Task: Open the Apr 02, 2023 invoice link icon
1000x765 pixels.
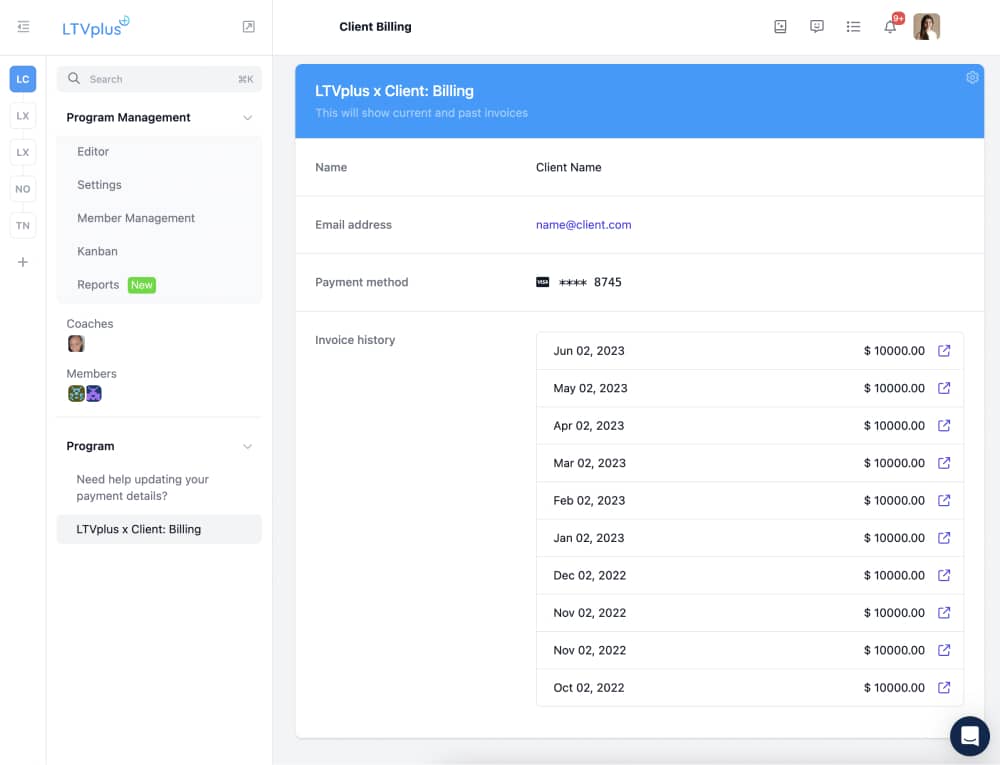Action: pos(944,425)
